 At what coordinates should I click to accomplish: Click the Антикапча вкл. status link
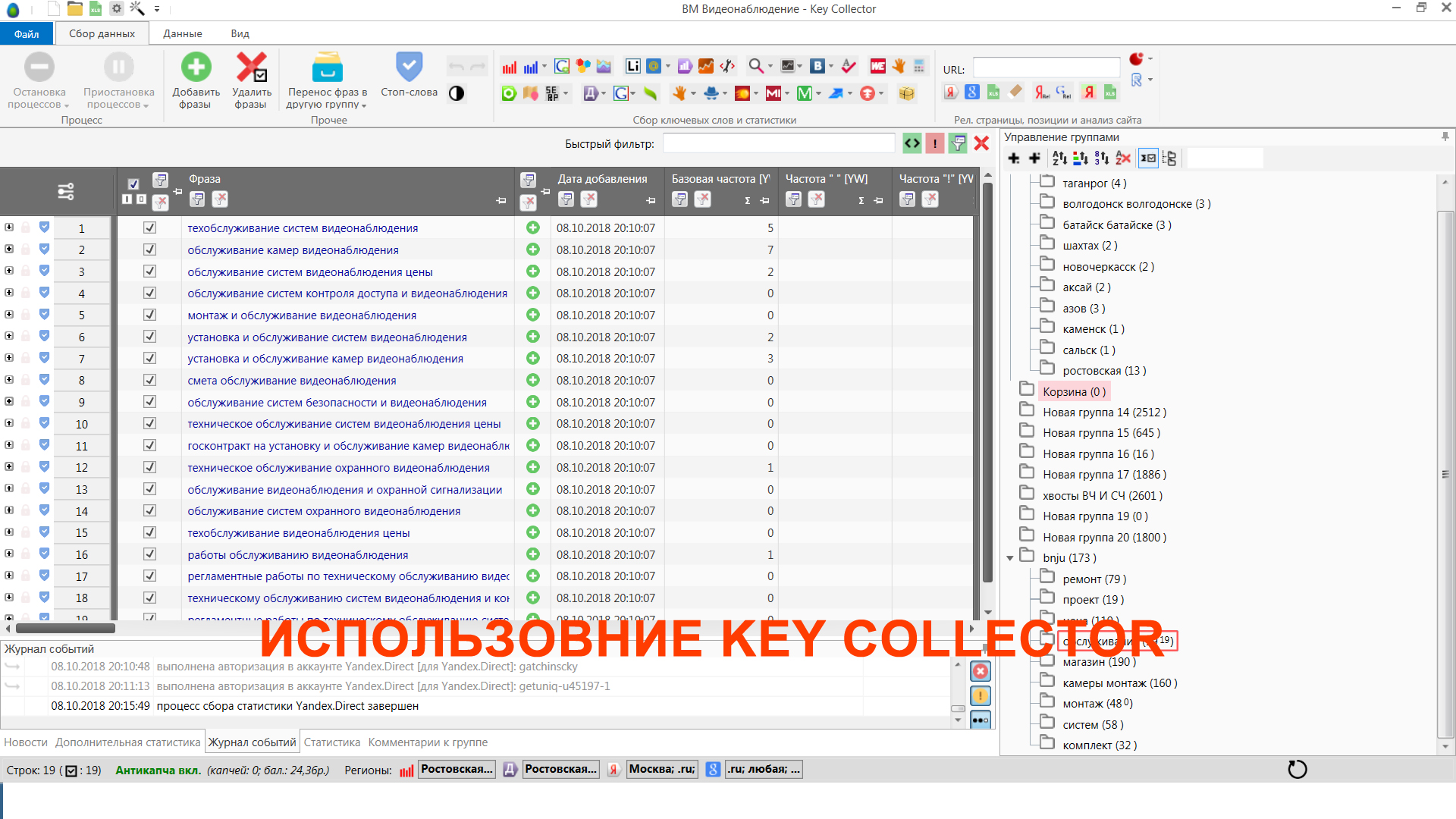point(158,770)
